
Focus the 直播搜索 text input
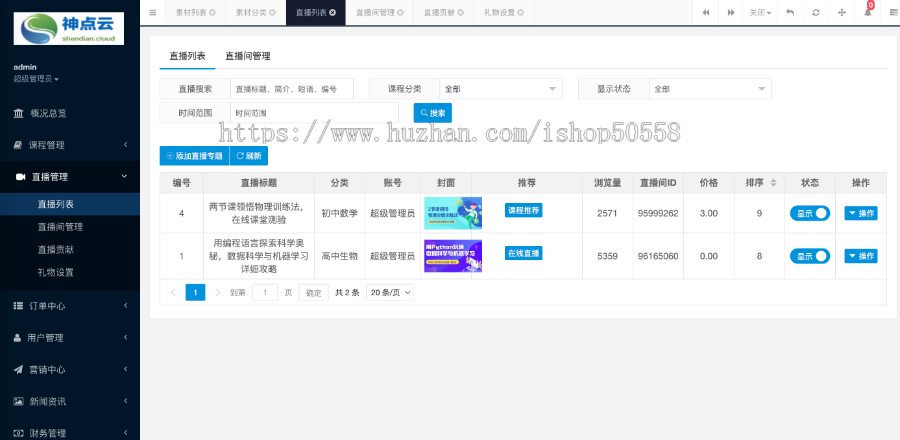coord(292,89)
